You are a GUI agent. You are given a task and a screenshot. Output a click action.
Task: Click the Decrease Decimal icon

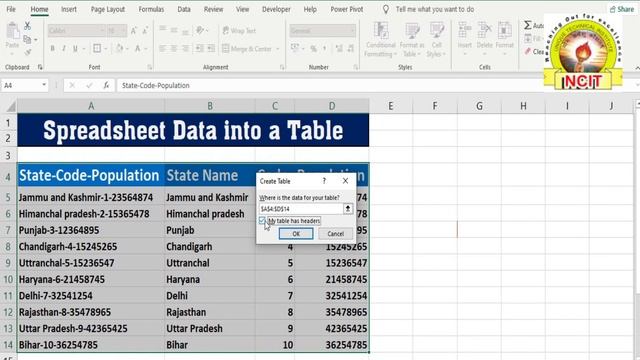tap(351, 49)
